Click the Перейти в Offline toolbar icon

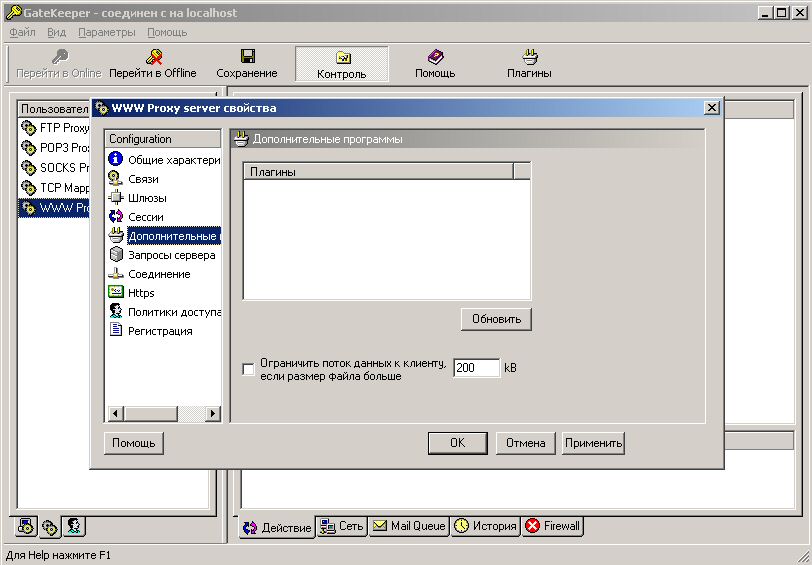pos(154,56)
